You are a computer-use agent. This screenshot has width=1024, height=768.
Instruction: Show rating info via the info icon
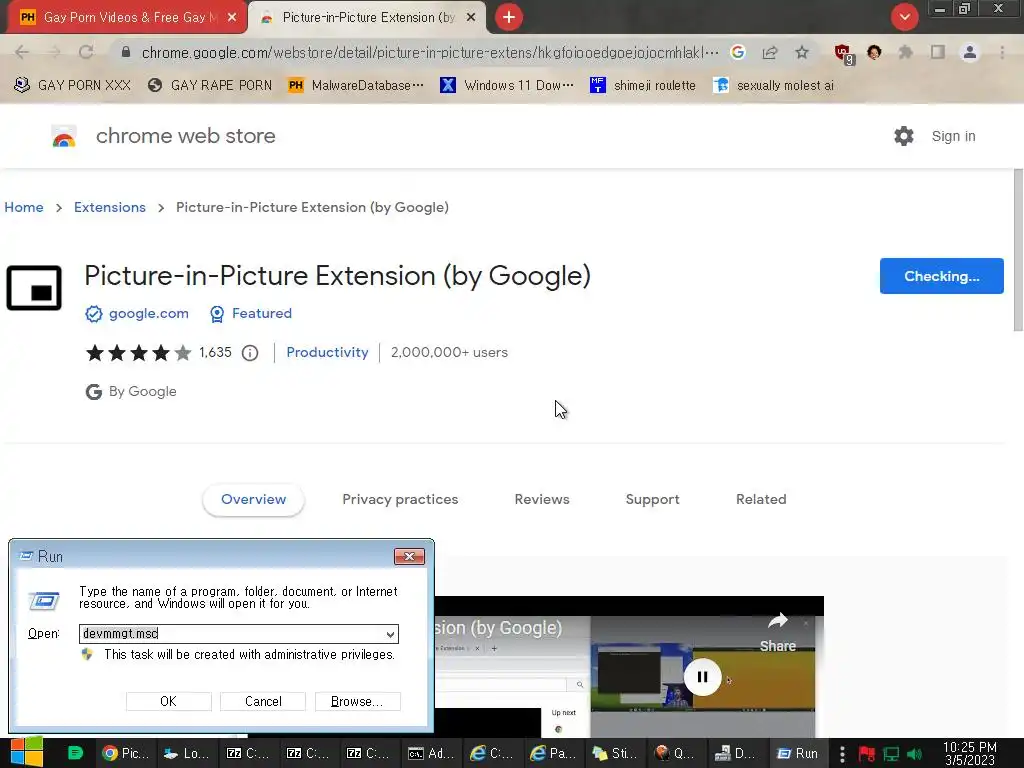tap(250, 353)
